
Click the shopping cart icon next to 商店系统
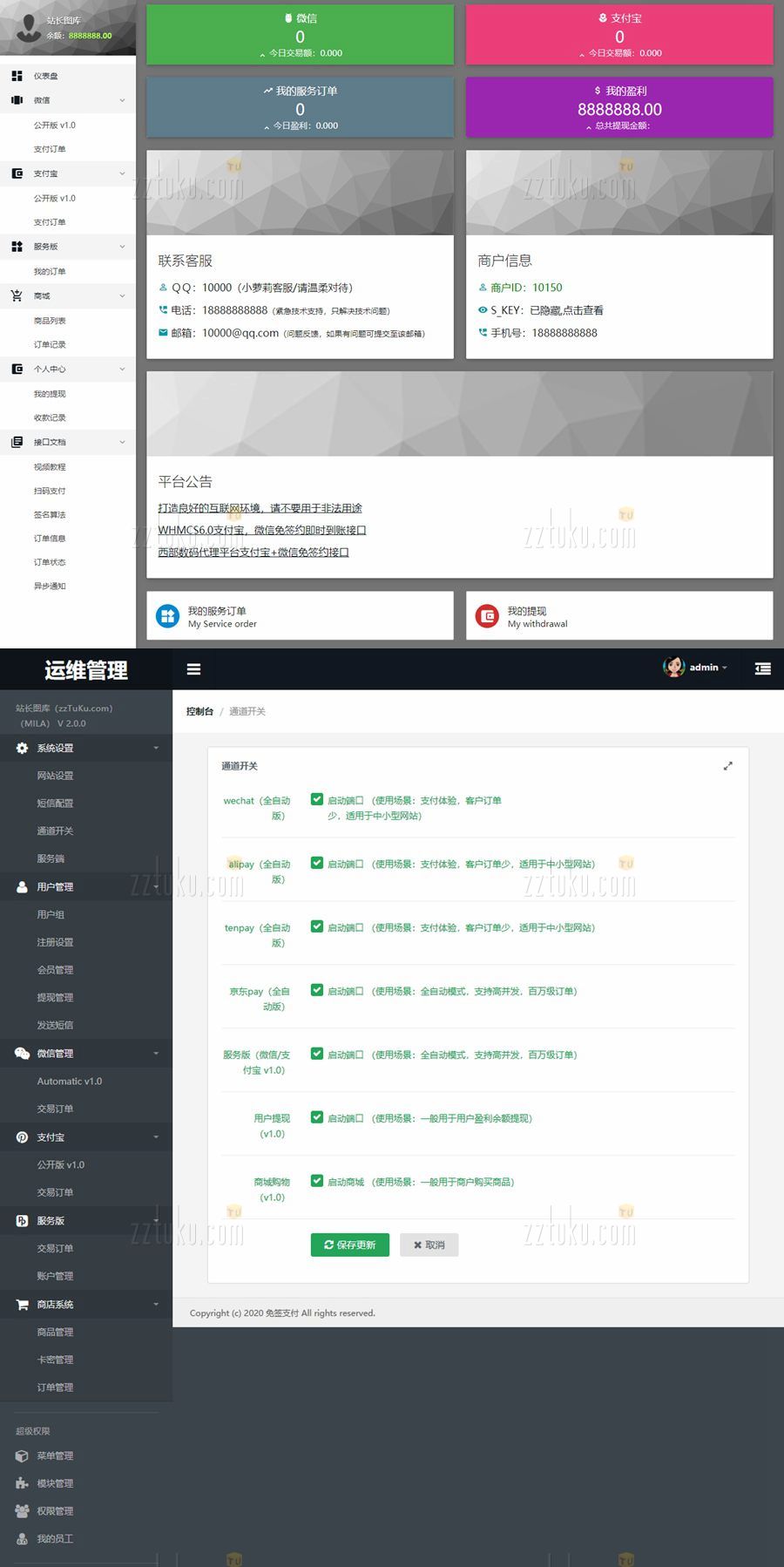[x=23, y=1304]
